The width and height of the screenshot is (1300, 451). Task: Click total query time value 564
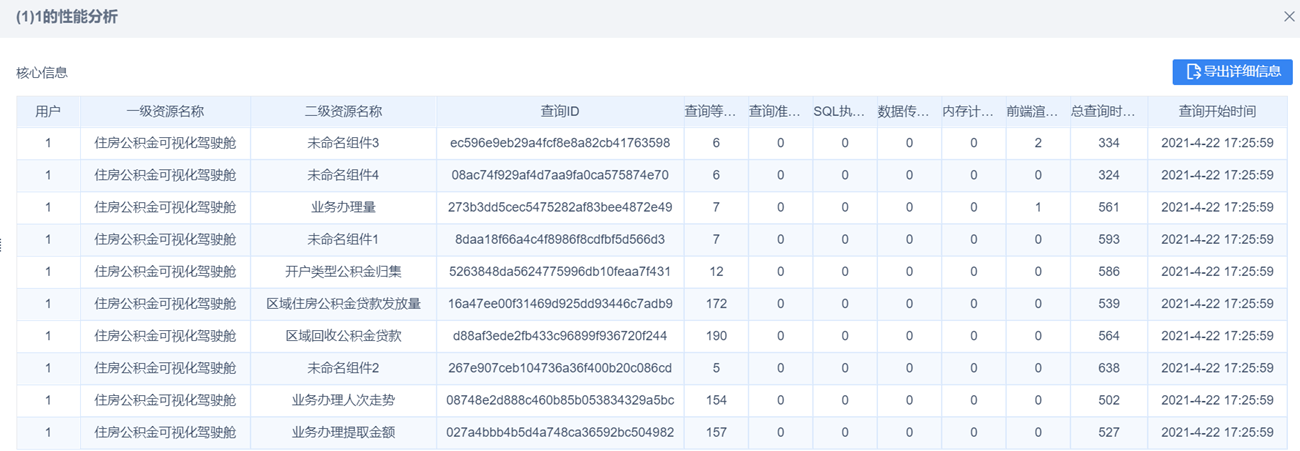[1108, 336]
